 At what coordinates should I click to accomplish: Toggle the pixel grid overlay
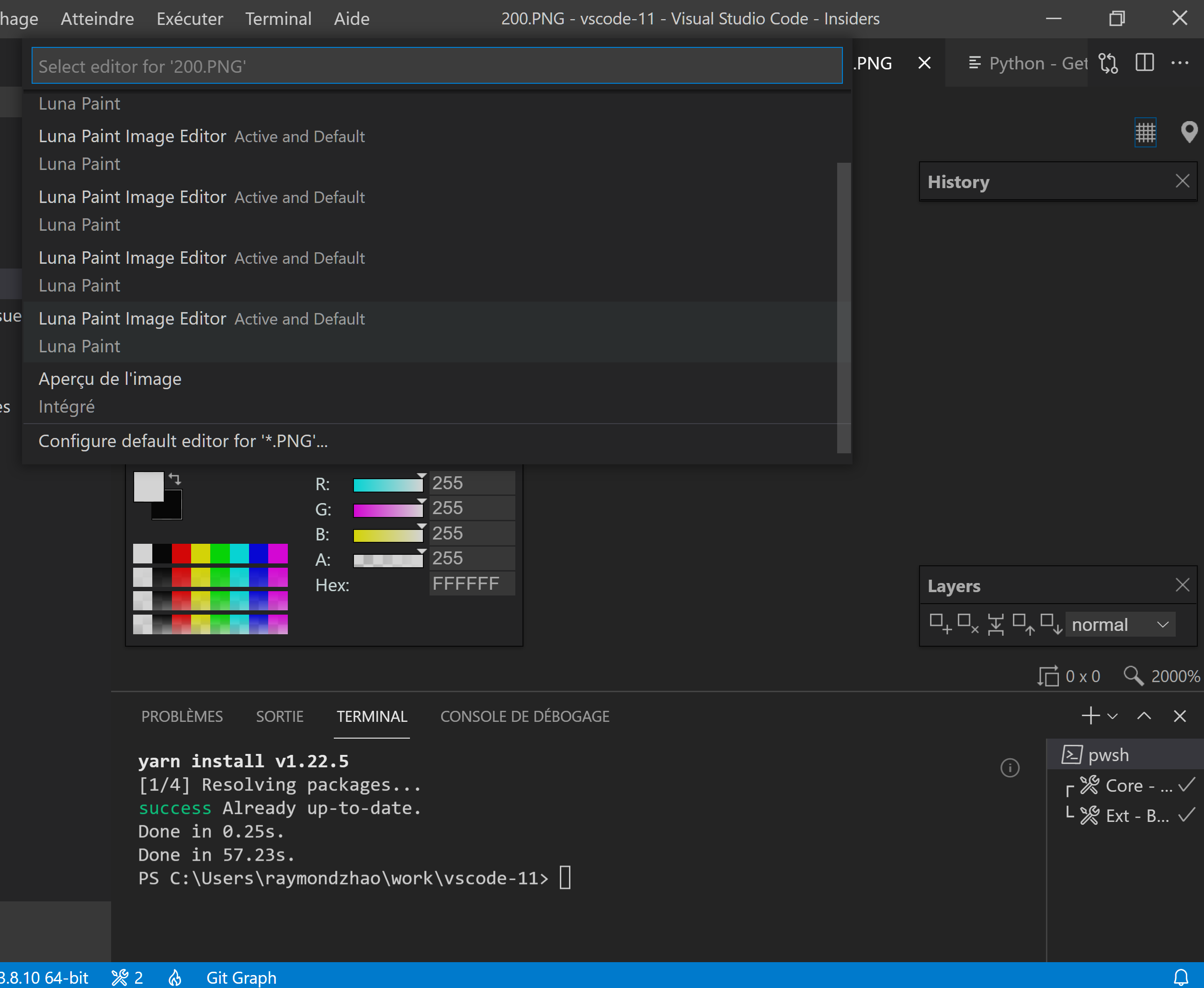coord(1145,133)
